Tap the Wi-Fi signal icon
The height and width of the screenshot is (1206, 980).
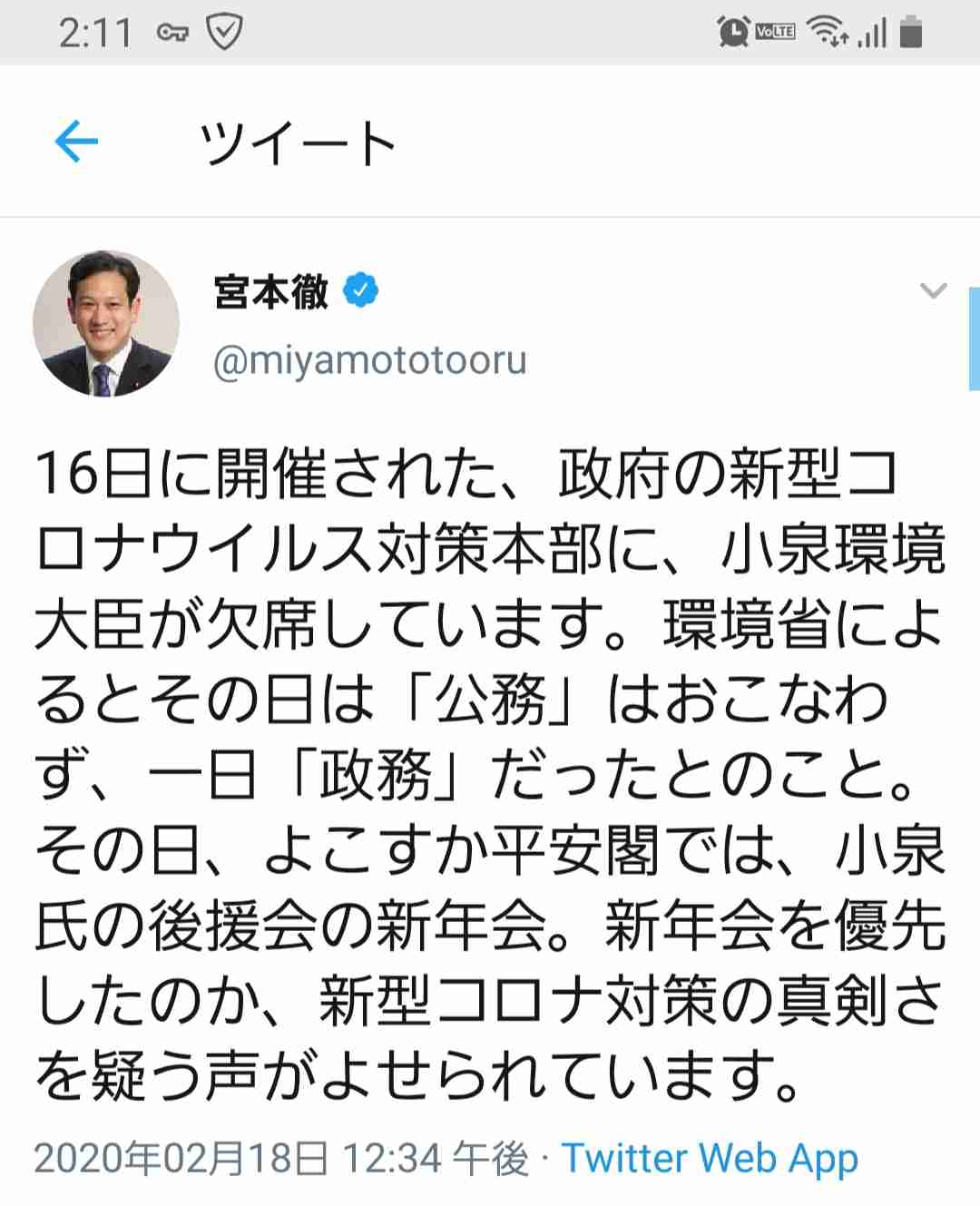pos(828,32)
